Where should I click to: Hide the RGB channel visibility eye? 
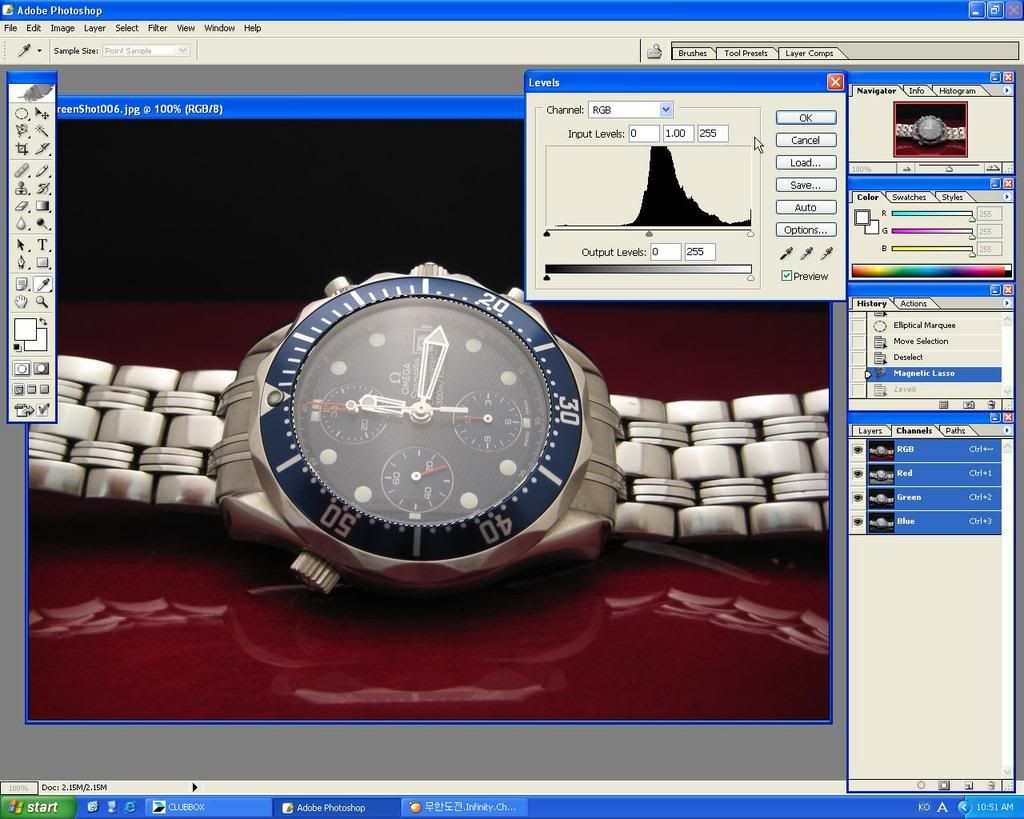[857, 449]
